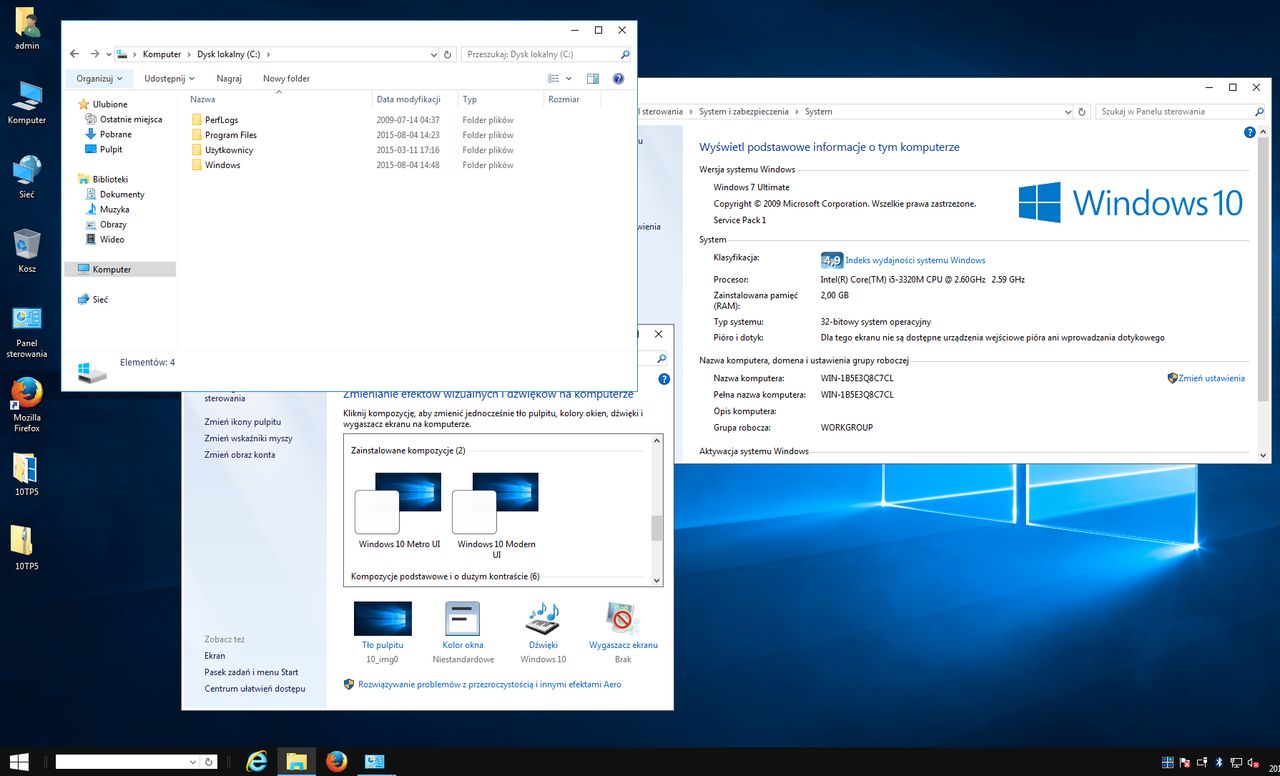Open Internet Explorer from the taskbar
This screenshot has width=1280, height=776.
tap(256, 761)
